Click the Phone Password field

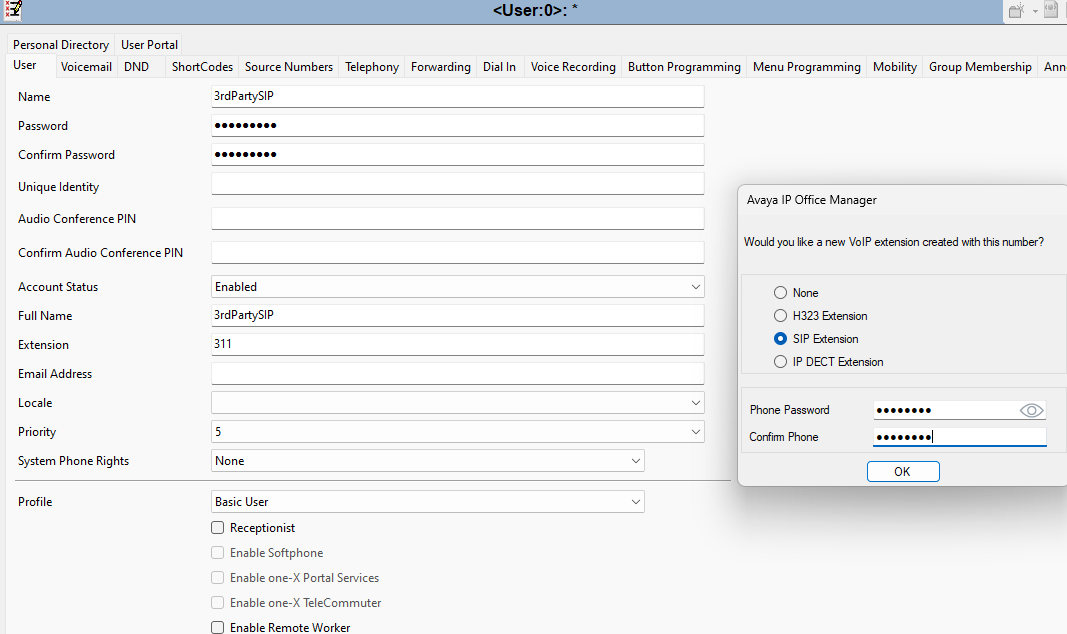[x=959, y=410]
